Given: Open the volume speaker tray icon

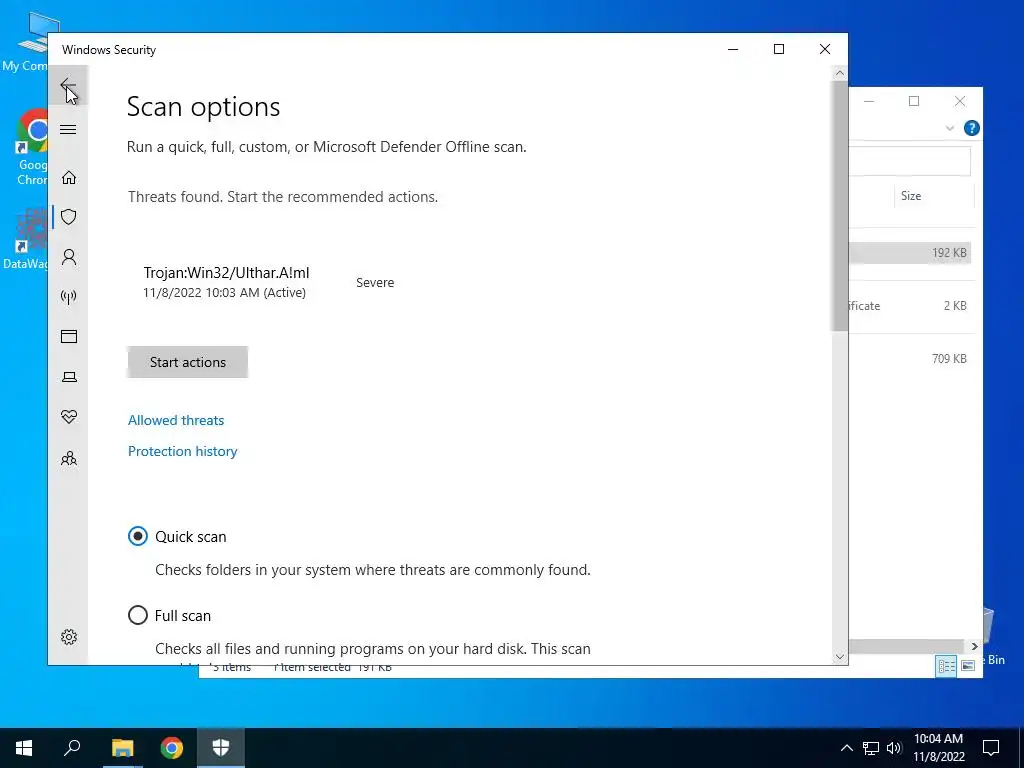Looking at the screenshot, I should click(894, 748).
